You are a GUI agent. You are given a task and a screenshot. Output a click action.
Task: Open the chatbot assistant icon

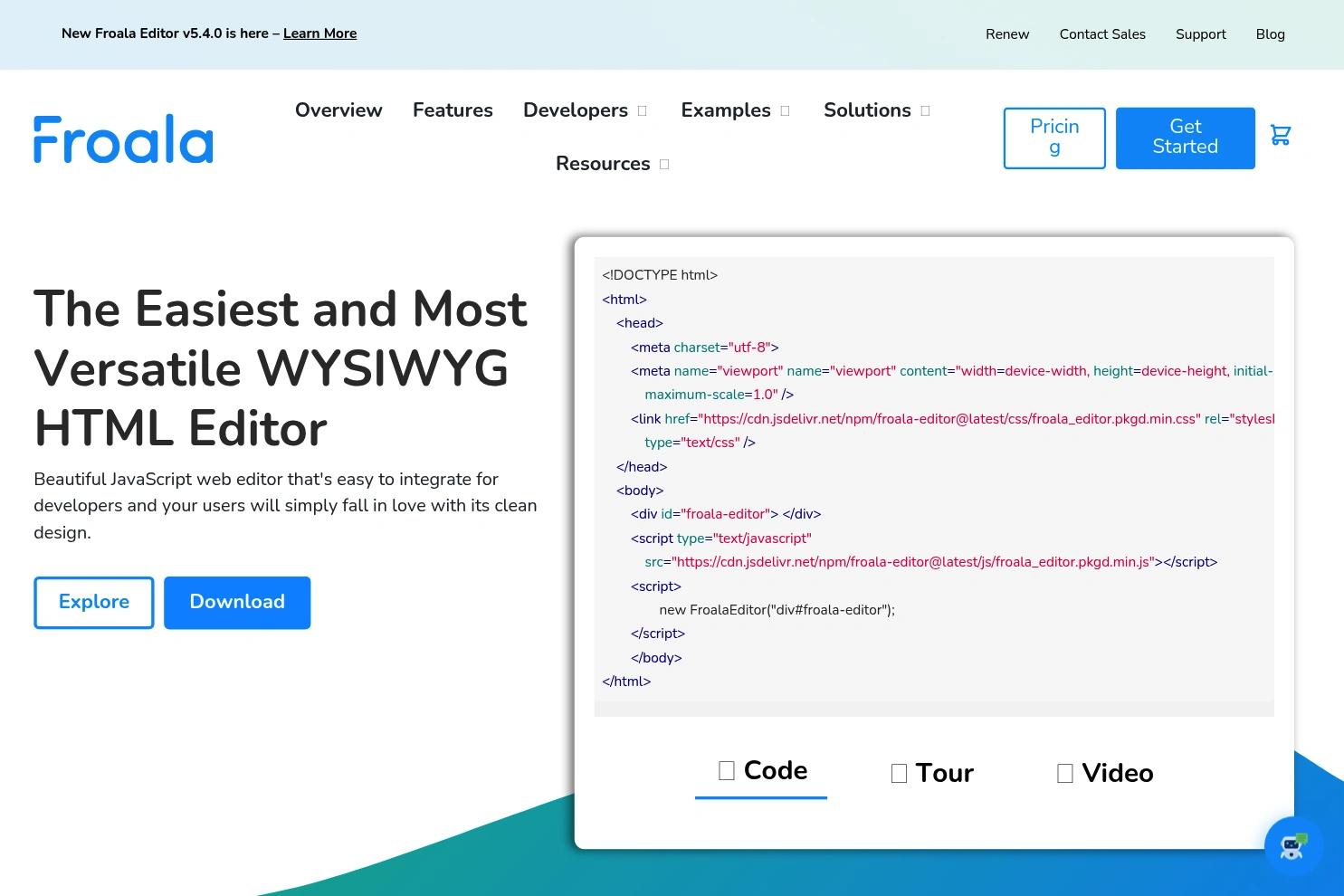click(1293, 846)
